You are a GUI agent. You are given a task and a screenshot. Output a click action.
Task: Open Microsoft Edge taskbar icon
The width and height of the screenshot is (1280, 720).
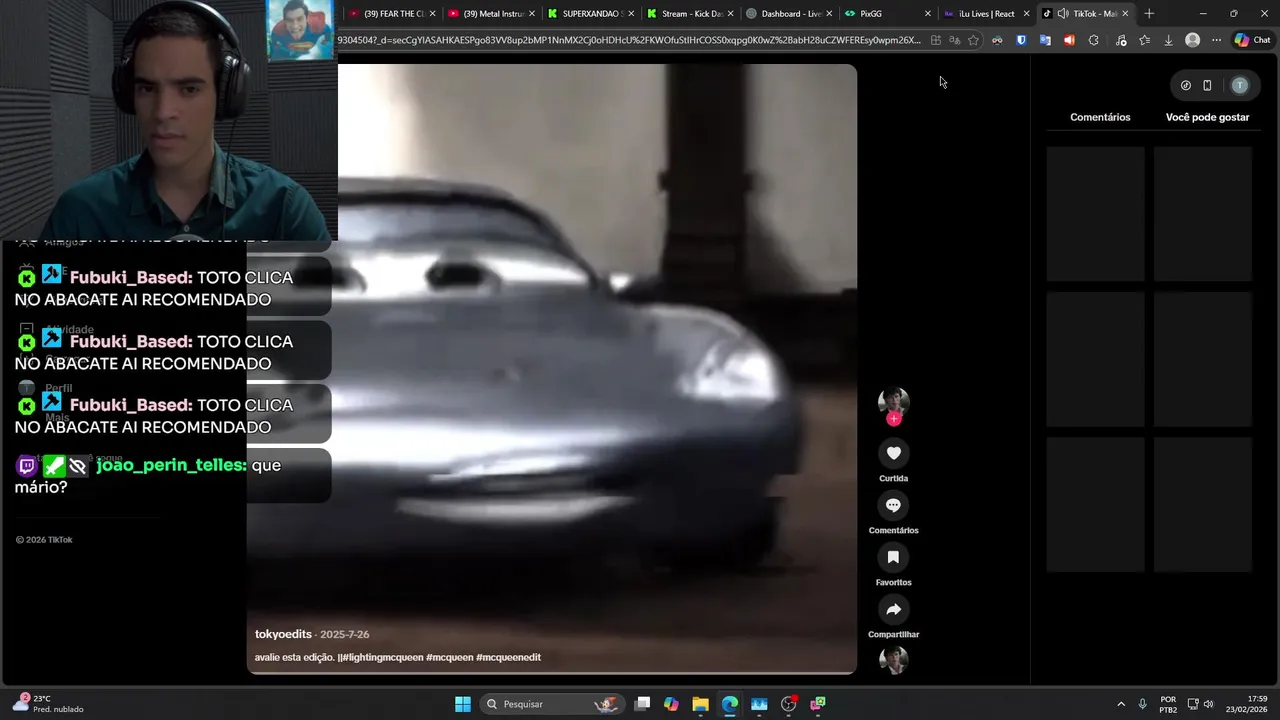(730, 704)
